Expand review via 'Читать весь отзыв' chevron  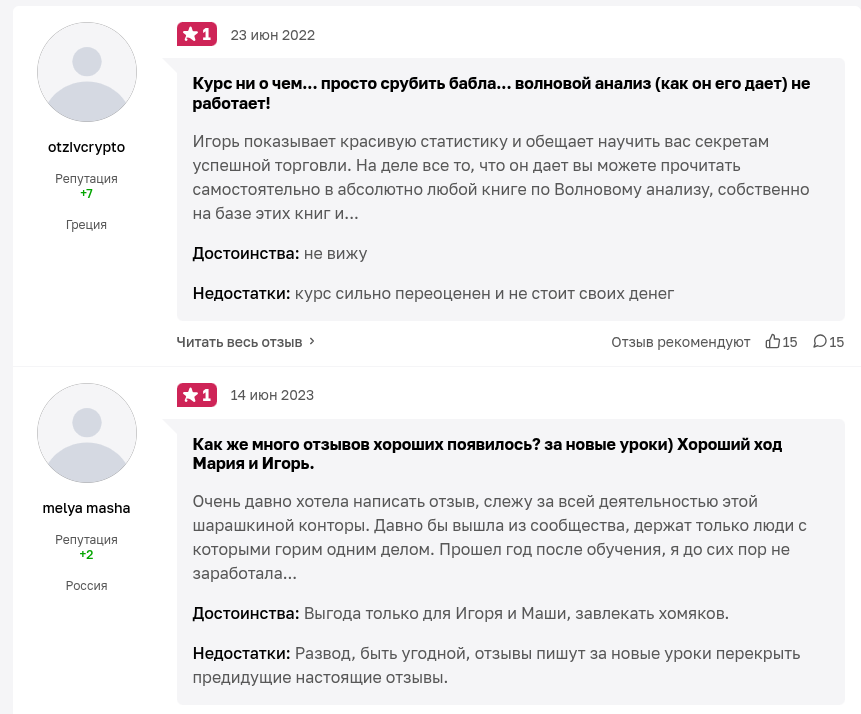tap(312, 342)
